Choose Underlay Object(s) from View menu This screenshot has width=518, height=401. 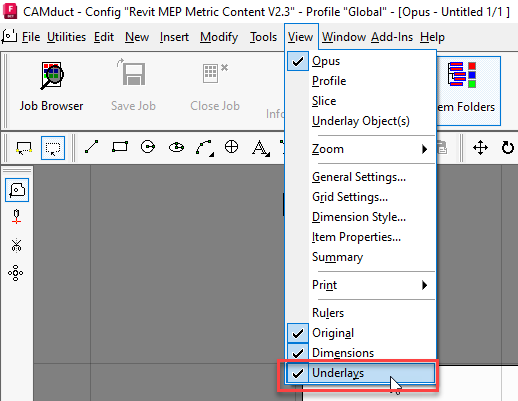click(361, 121)
